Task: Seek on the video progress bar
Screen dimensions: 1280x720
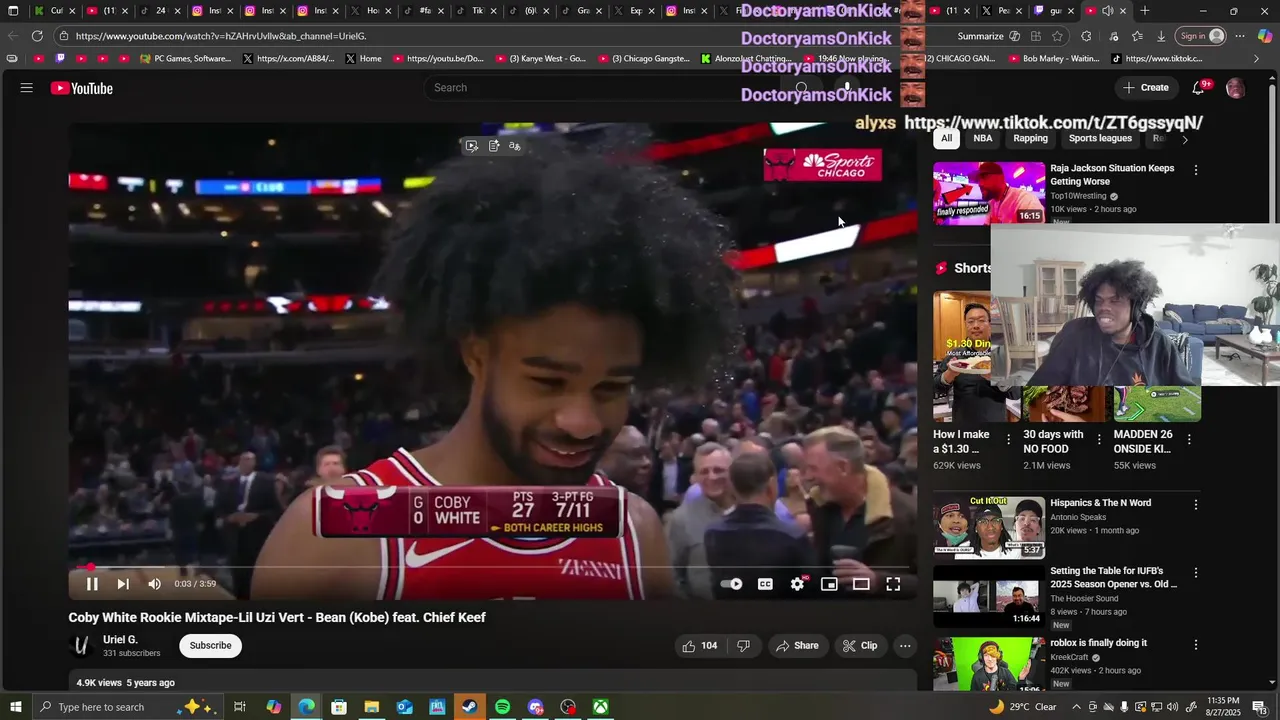Action: pos(493,567)
